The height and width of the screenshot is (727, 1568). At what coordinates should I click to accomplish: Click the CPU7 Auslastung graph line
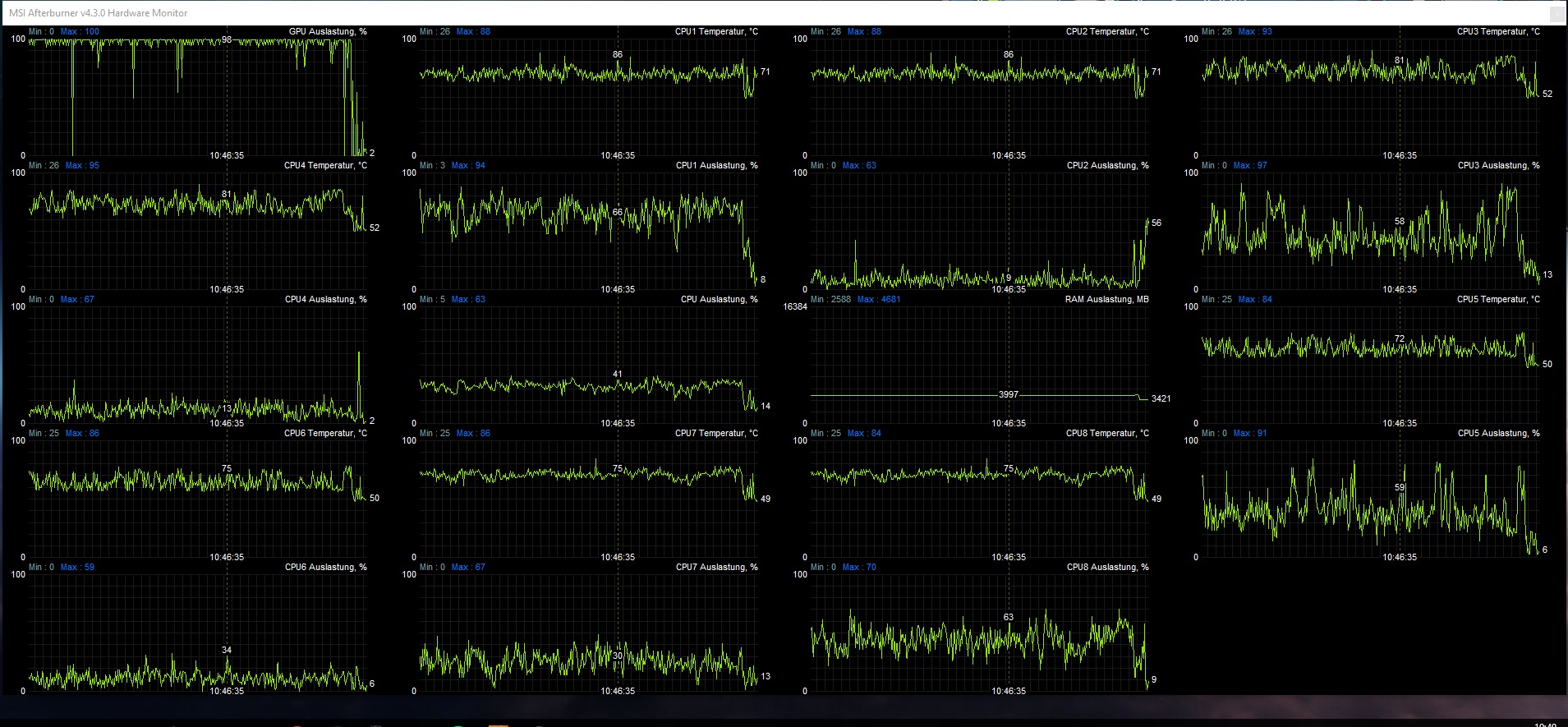point(588,662)
